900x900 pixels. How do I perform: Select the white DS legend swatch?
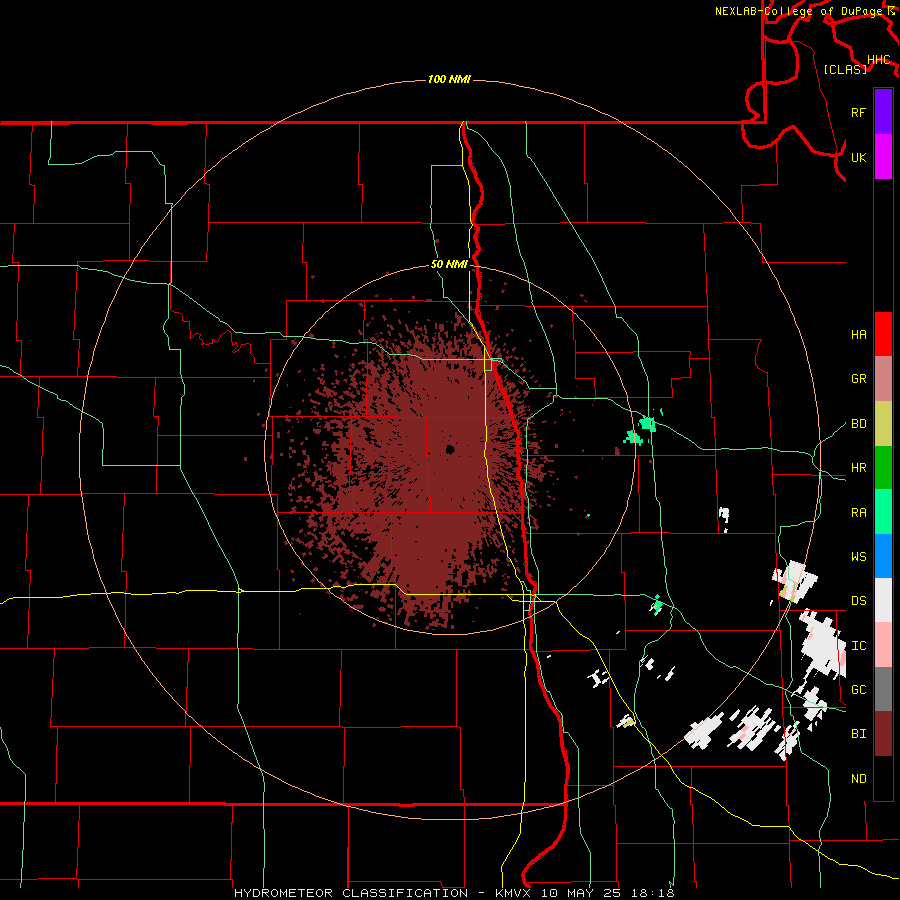click(x=883, y=600)
